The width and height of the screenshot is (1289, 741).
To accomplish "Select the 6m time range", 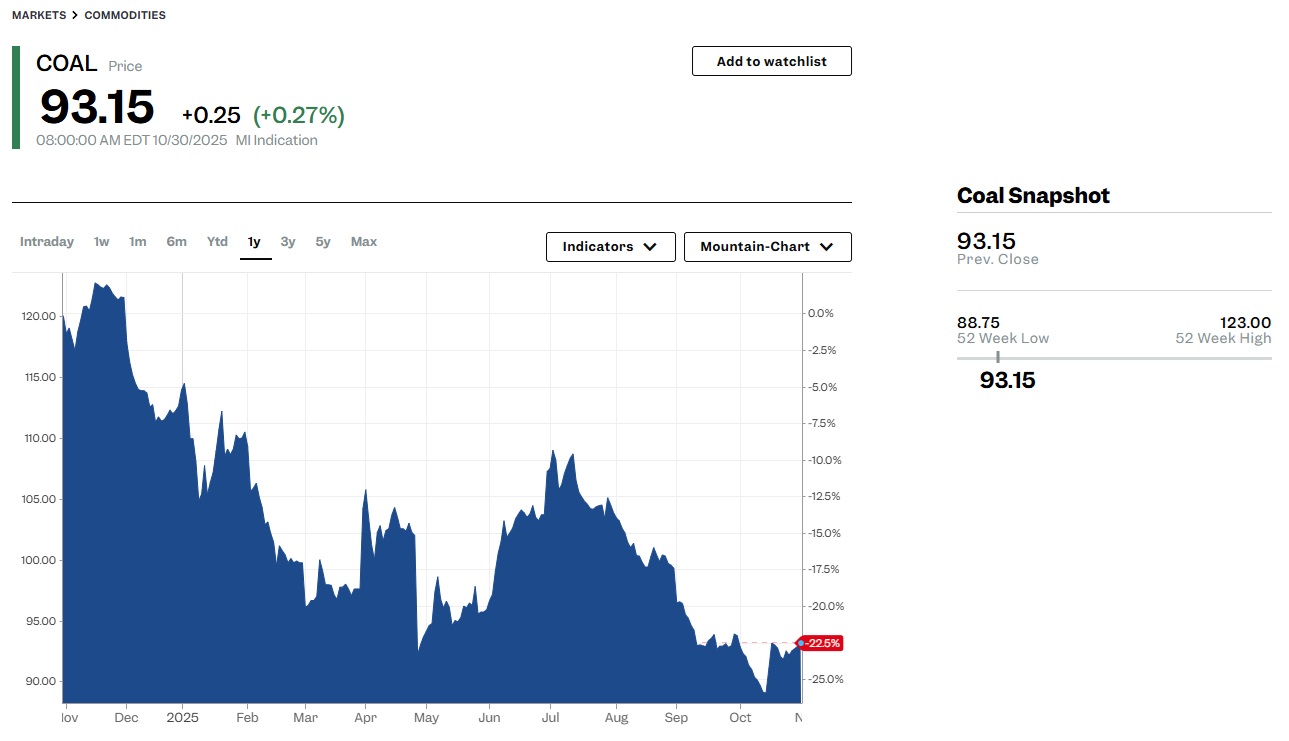I will (176, 241).
